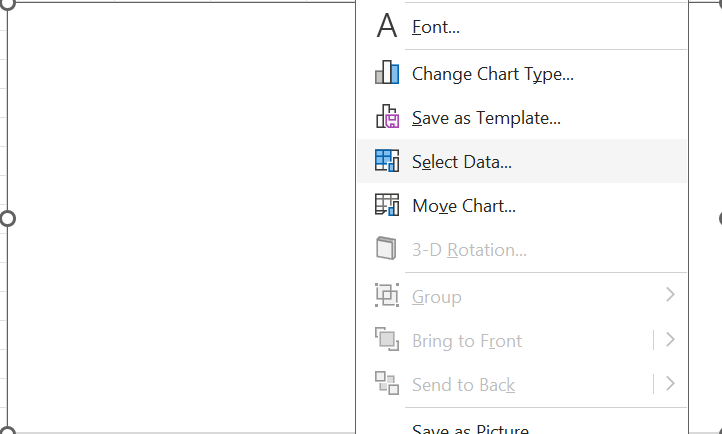Open the Font... dialog entry
The image size is (722, 434).
click(x=436, y=27)
